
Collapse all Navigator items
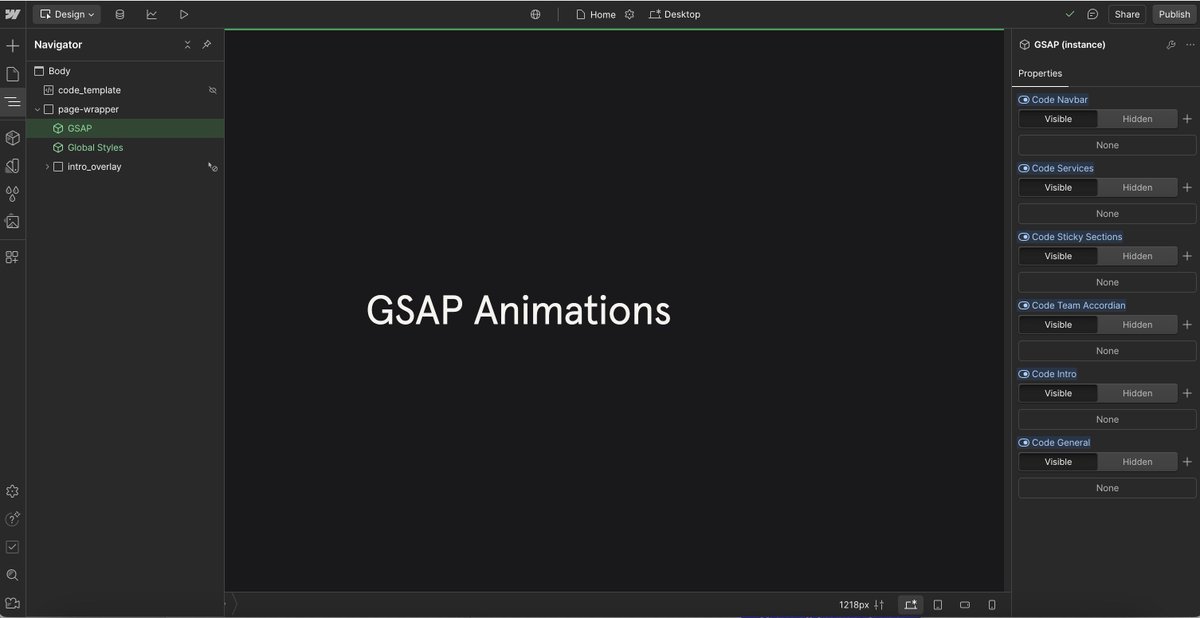[x=187, y=45]
